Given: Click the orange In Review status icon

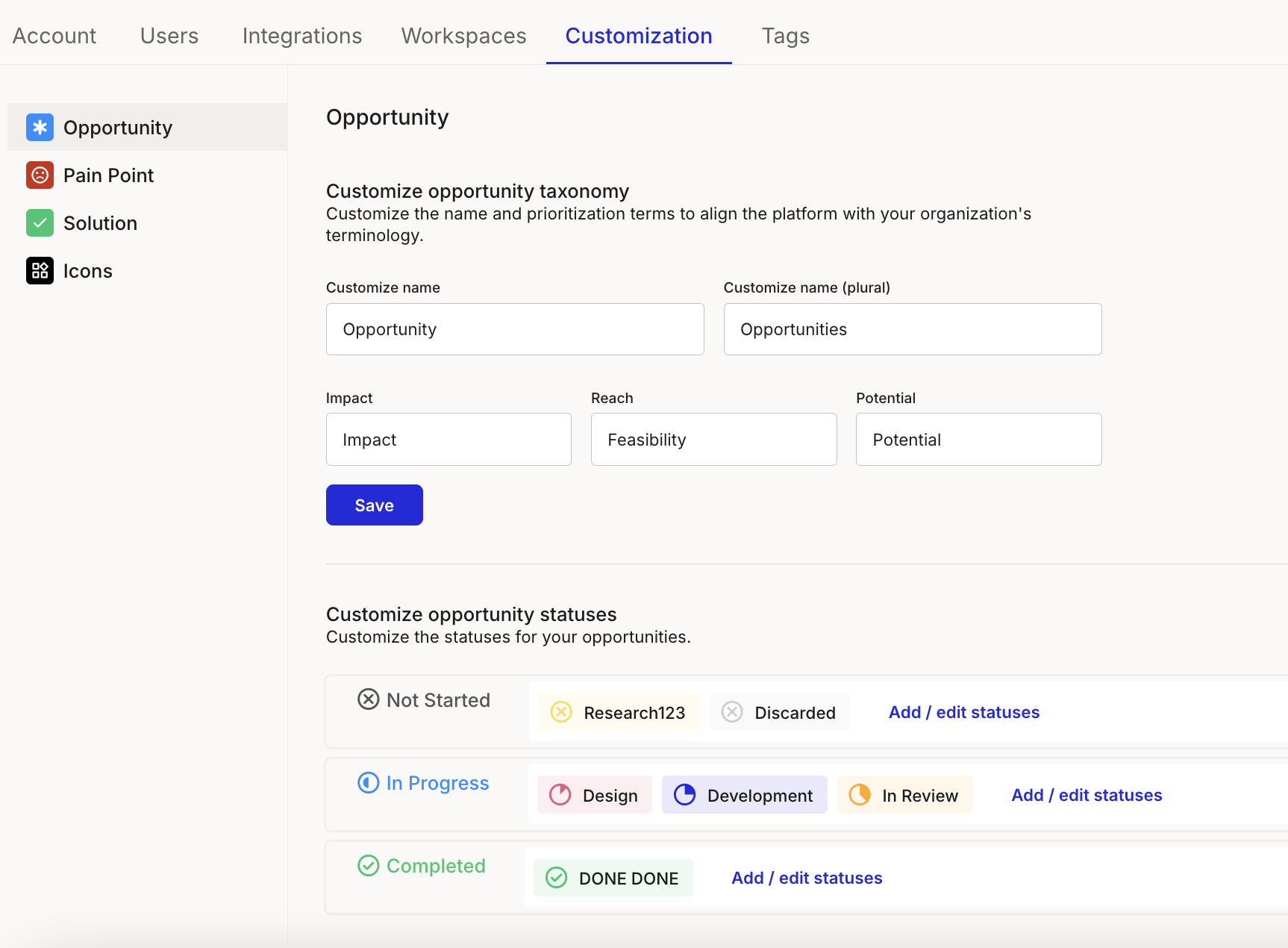Looking at the screenshot, I should click(x=860, y=795).
